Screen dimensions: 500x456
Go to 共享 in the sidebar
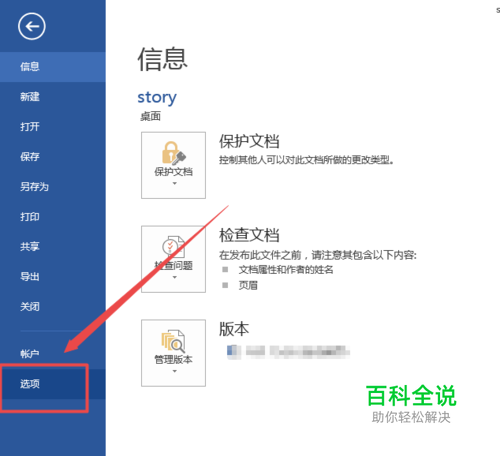coord(53,247)
